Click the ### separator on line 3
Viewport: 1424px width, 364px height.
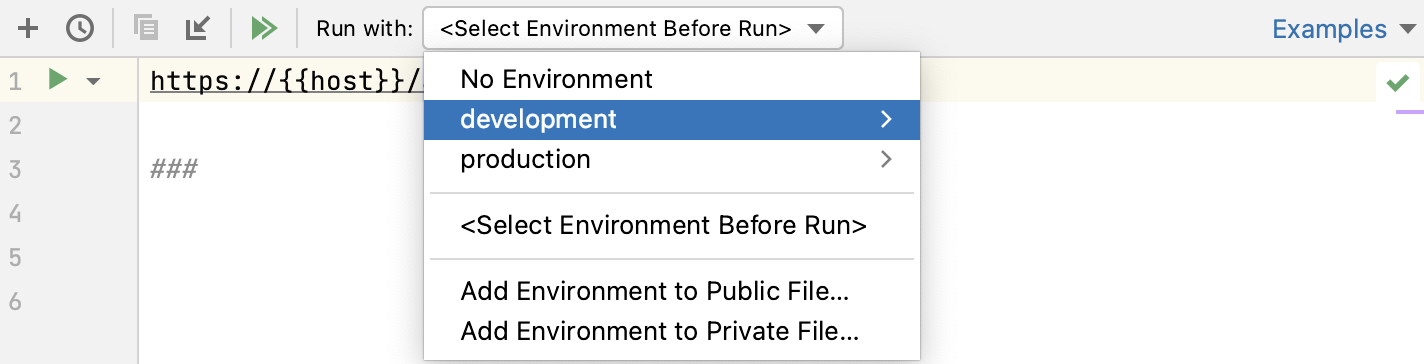tap(174, 169)
